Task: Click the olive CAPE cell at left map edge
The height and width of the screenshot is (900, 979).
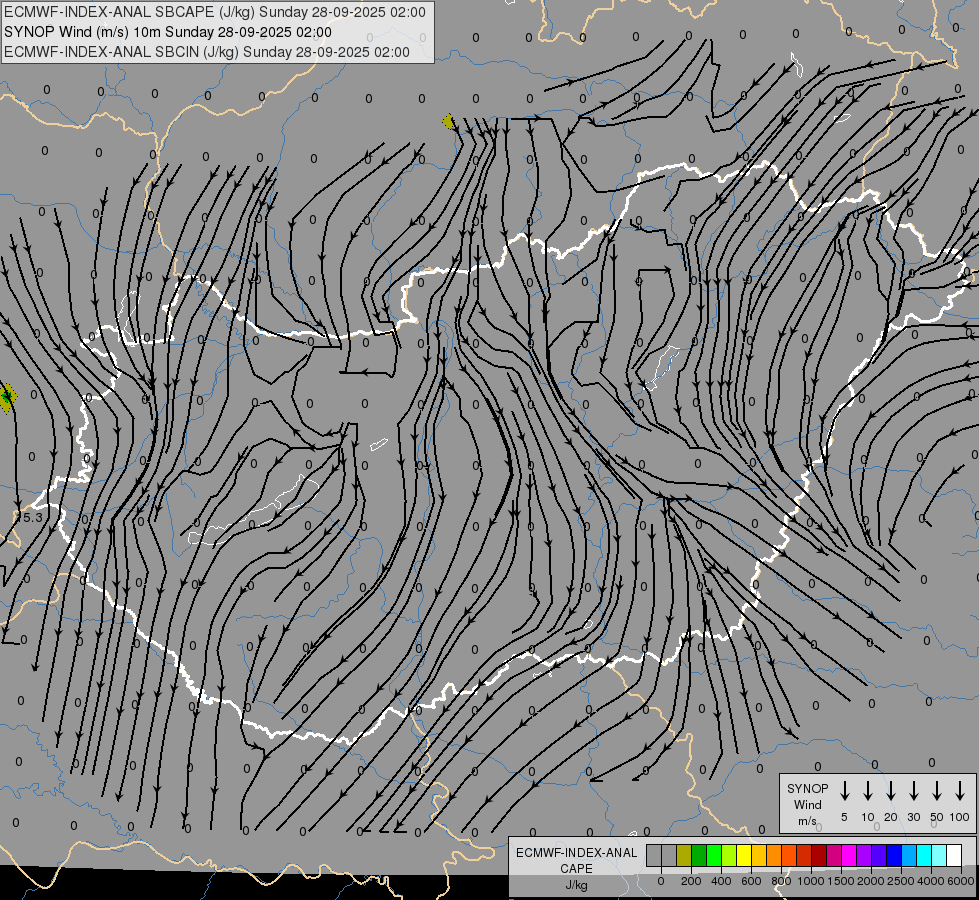Action: click(x=7, y=398)
